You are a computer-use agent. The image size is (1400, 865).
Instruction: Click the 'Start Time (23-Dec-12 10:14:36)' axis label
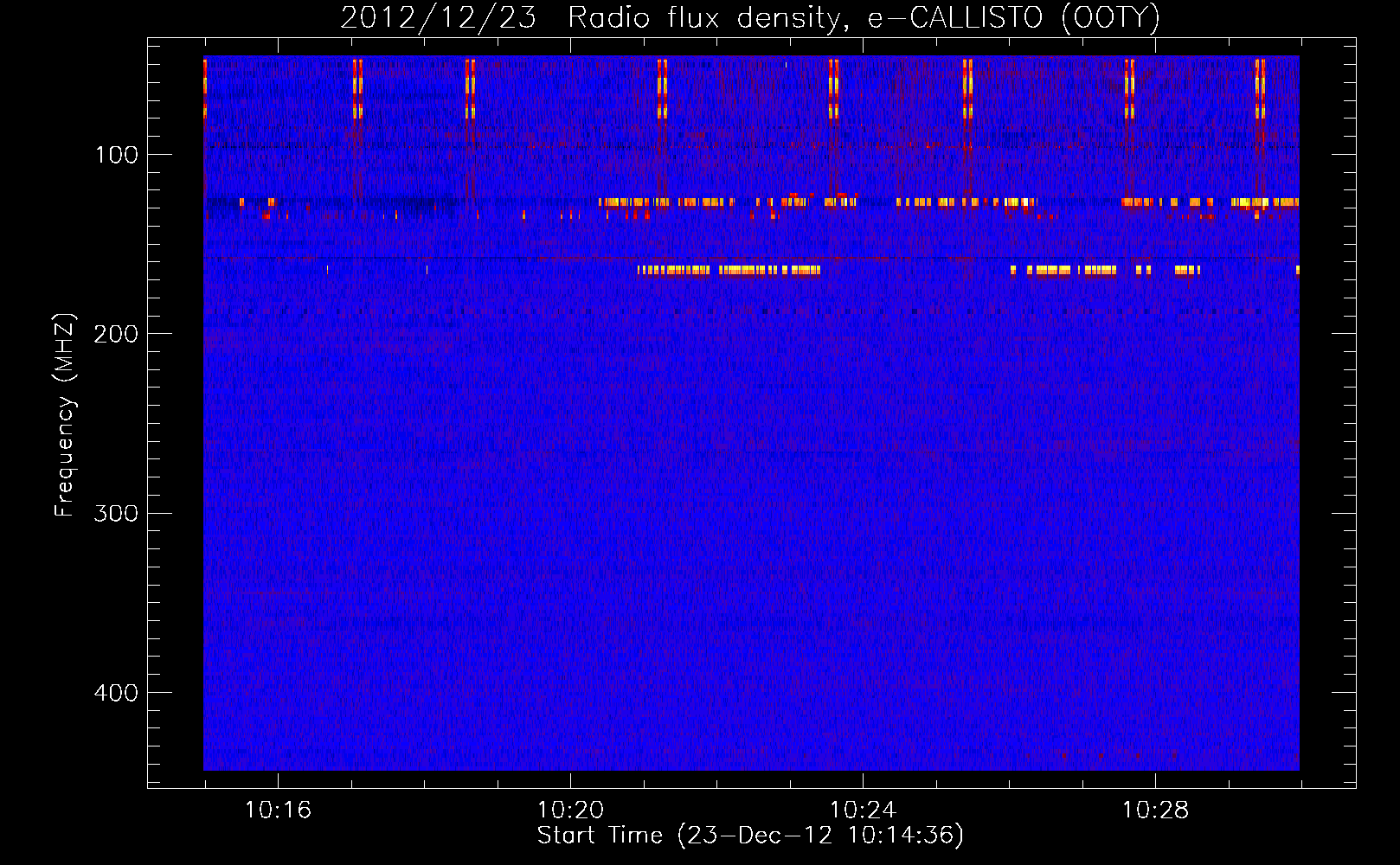pyautogui.click(x=750, y=836)
